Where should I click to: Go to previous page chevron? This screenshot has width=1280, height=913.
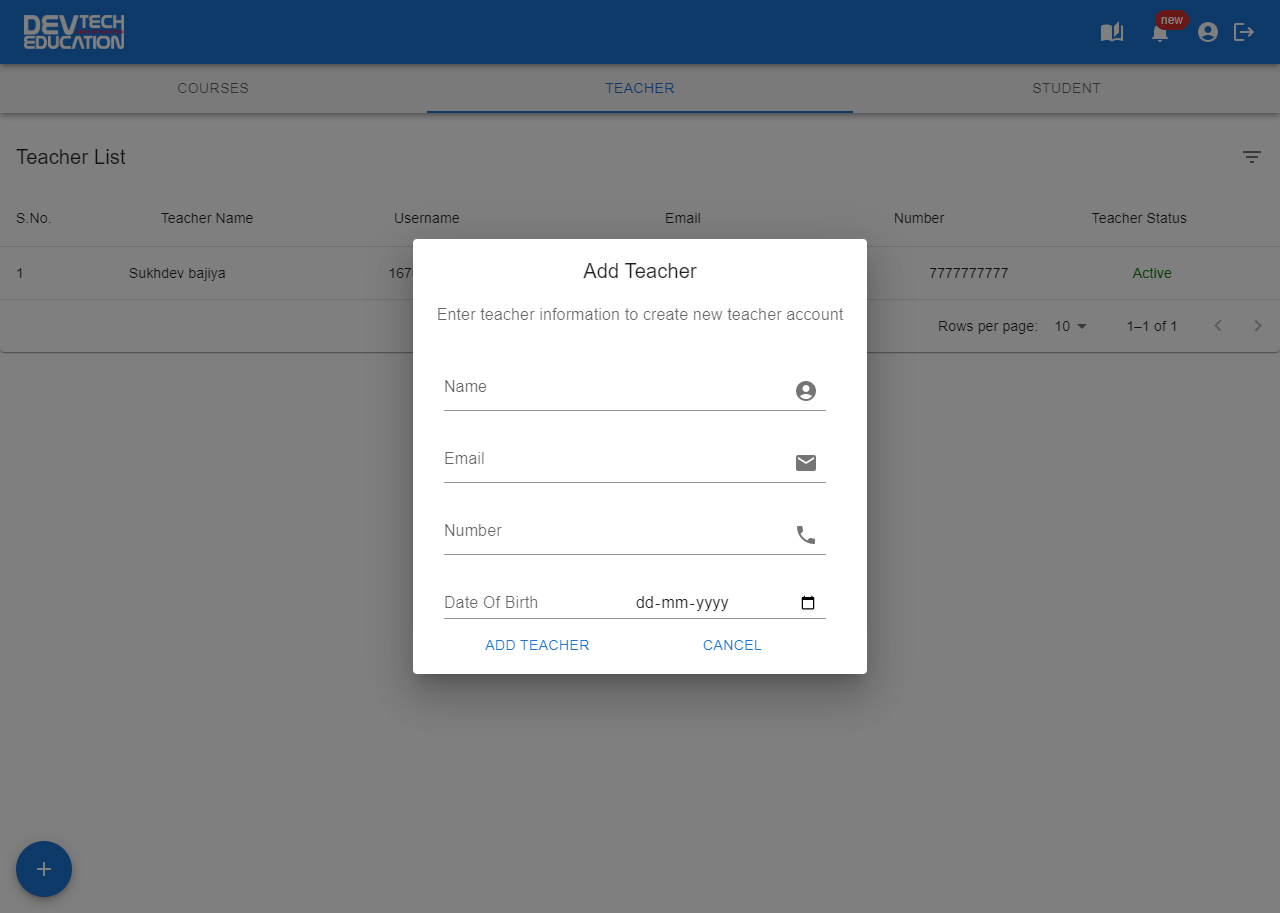1218,326
